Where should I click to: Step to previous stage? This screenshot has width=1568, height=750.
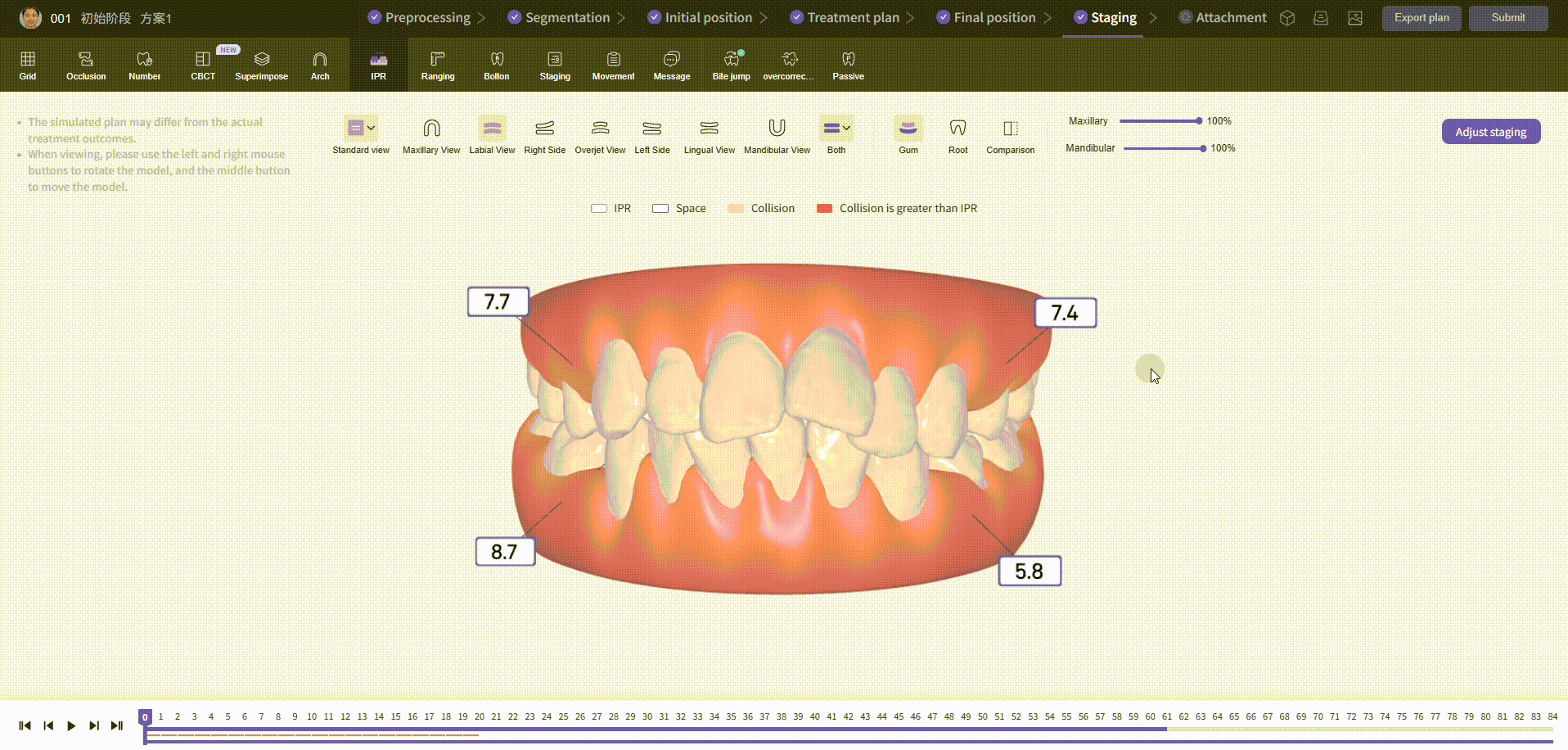pyautogui.click(x=48, y=725)
